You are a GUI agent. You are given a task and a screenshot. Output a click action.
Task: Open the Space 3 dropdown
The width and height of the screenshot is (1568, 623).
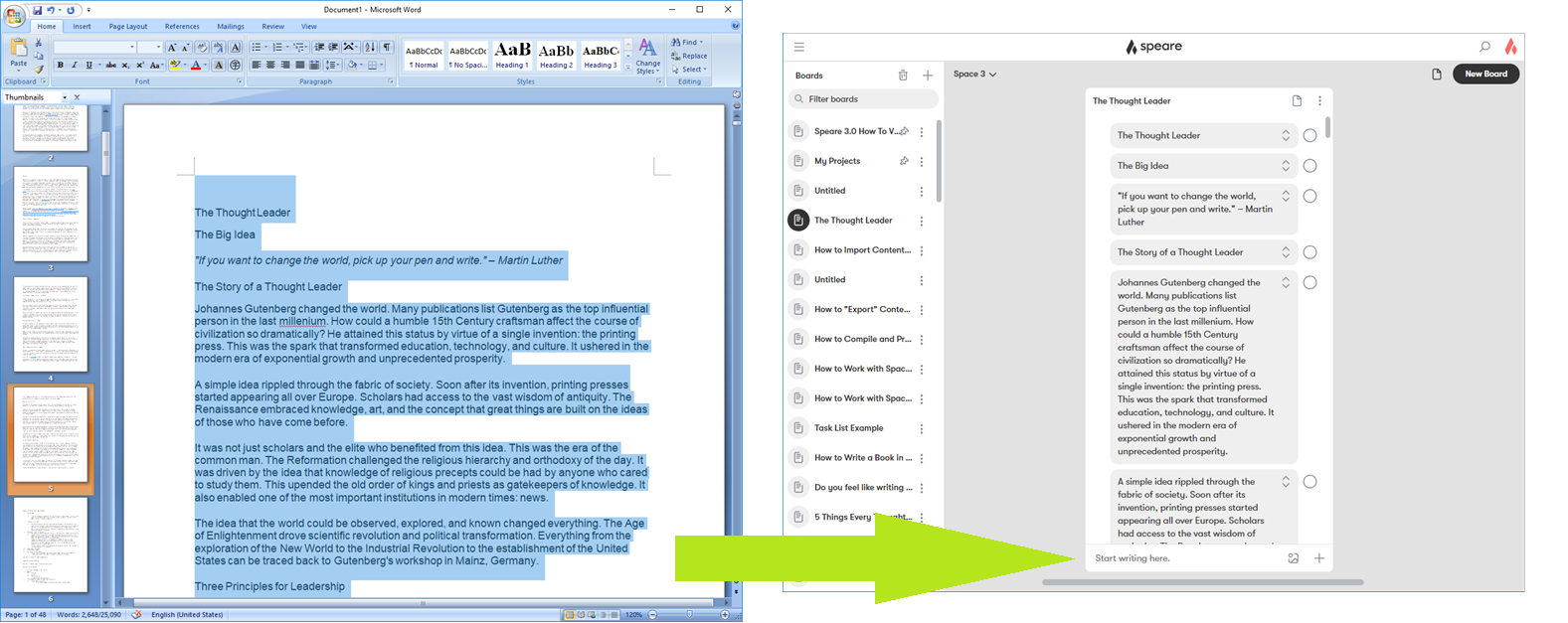[974, 75]
